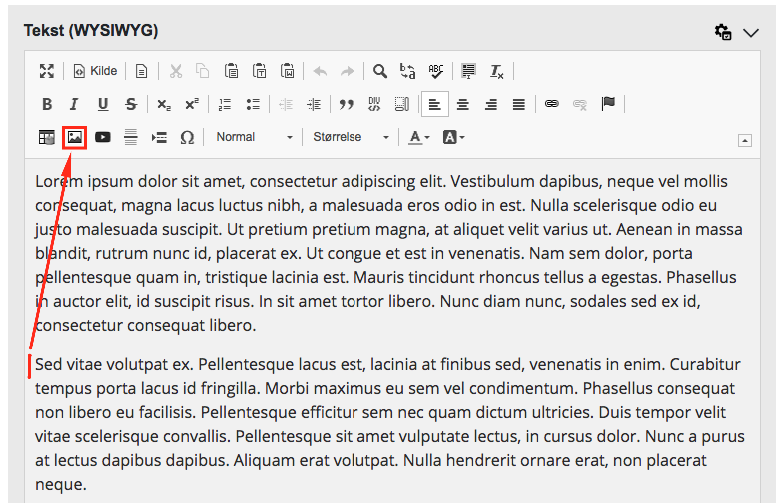776x503 pixels.
Task: Collapse the toolbar with arrow button
Action: click(x=745, y=141)
